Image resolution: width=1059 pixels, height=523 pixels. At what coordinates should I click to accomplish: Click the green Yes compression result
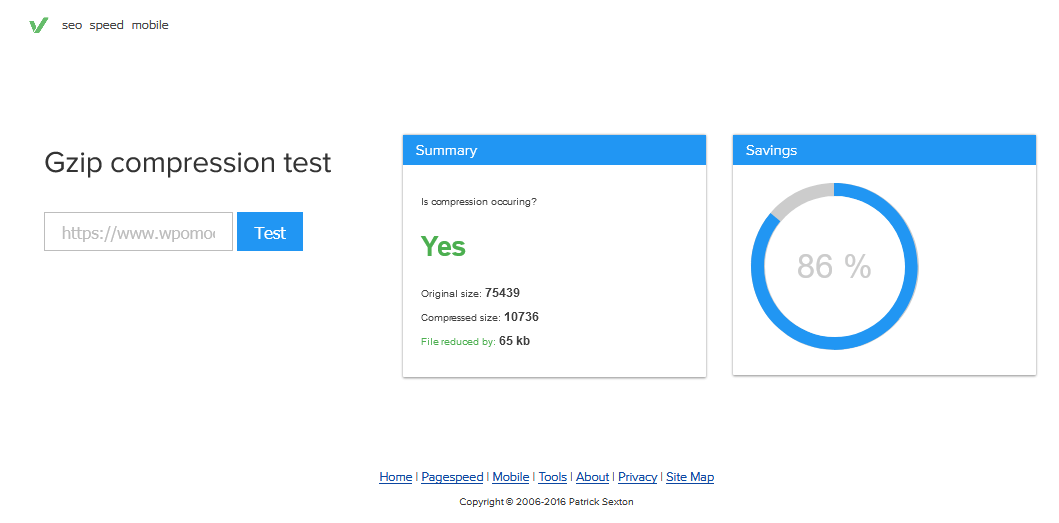point(443,247)
